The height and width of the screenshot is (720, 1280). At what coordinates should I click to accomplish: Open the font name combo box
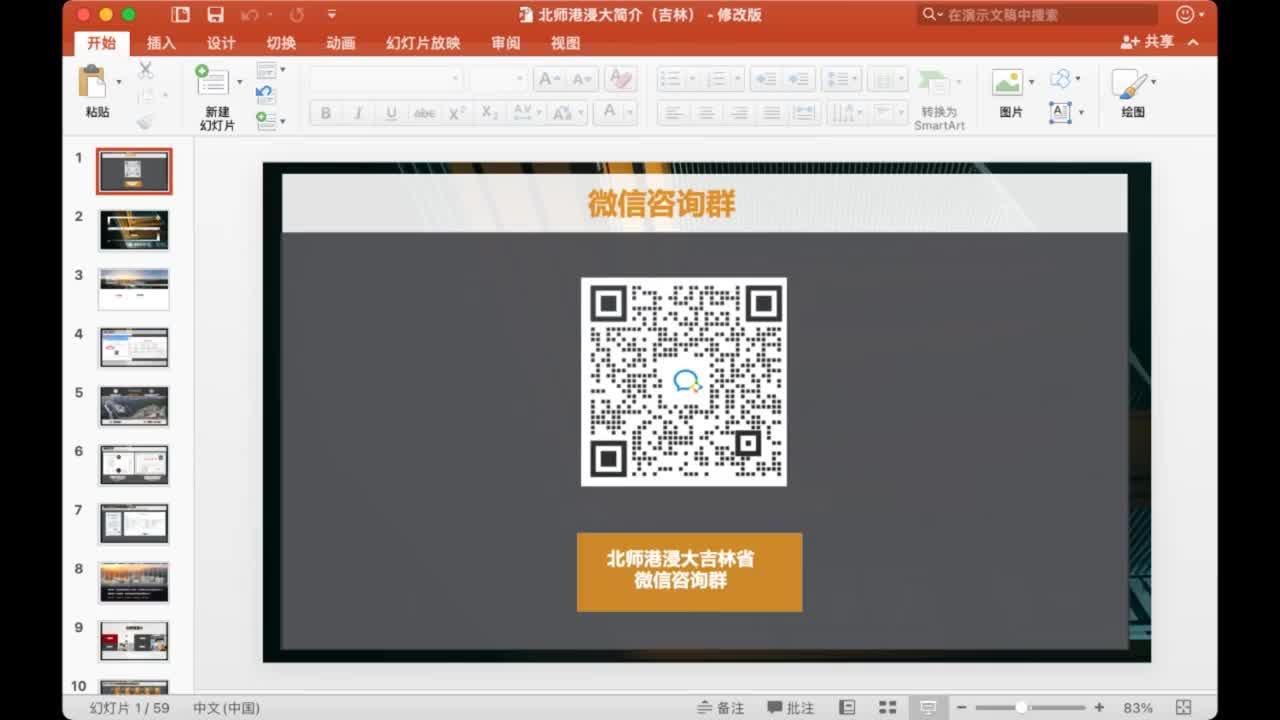click(x=386, y=79)
